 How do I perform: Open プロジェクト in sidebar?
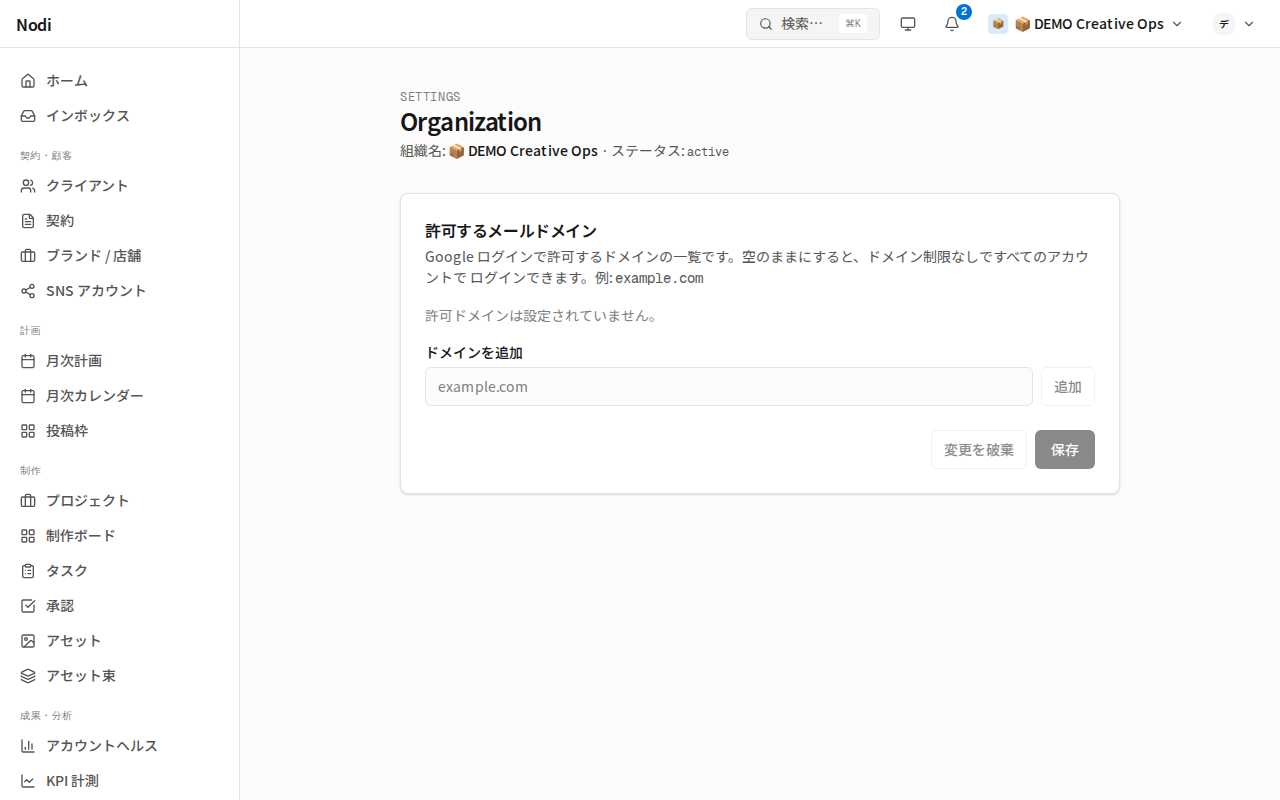point(120,501)
